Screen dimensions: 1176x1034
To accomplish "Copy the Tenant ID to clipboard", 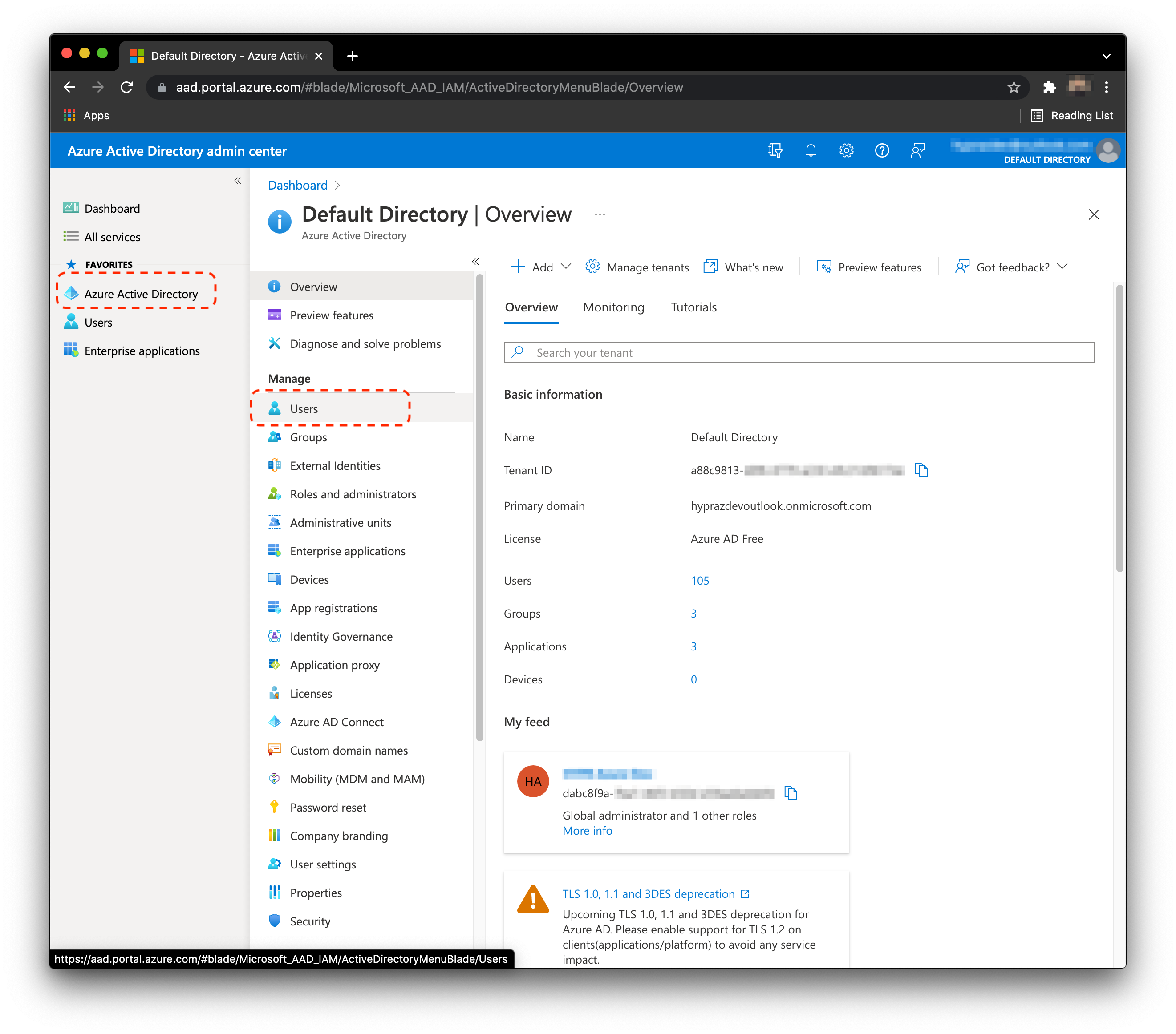I will (x=921, y=470).
